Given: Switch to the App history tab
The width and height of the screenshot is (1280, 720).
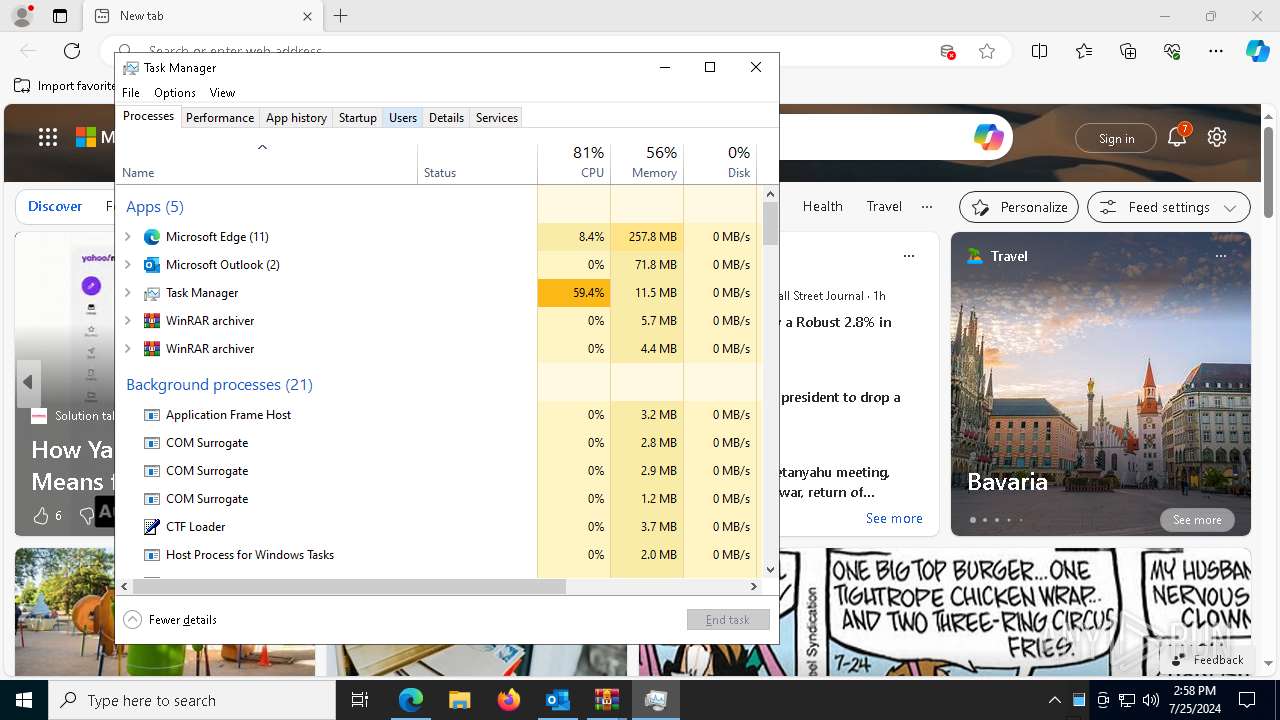Looking at the screenshot, I should tap(296, 118).
